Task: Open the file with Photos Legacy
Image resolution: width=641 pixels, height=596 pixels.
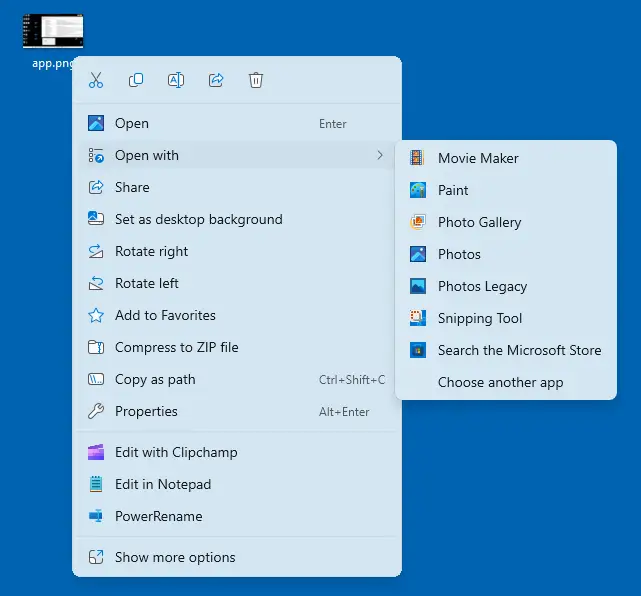Action: tap(506, 286)
